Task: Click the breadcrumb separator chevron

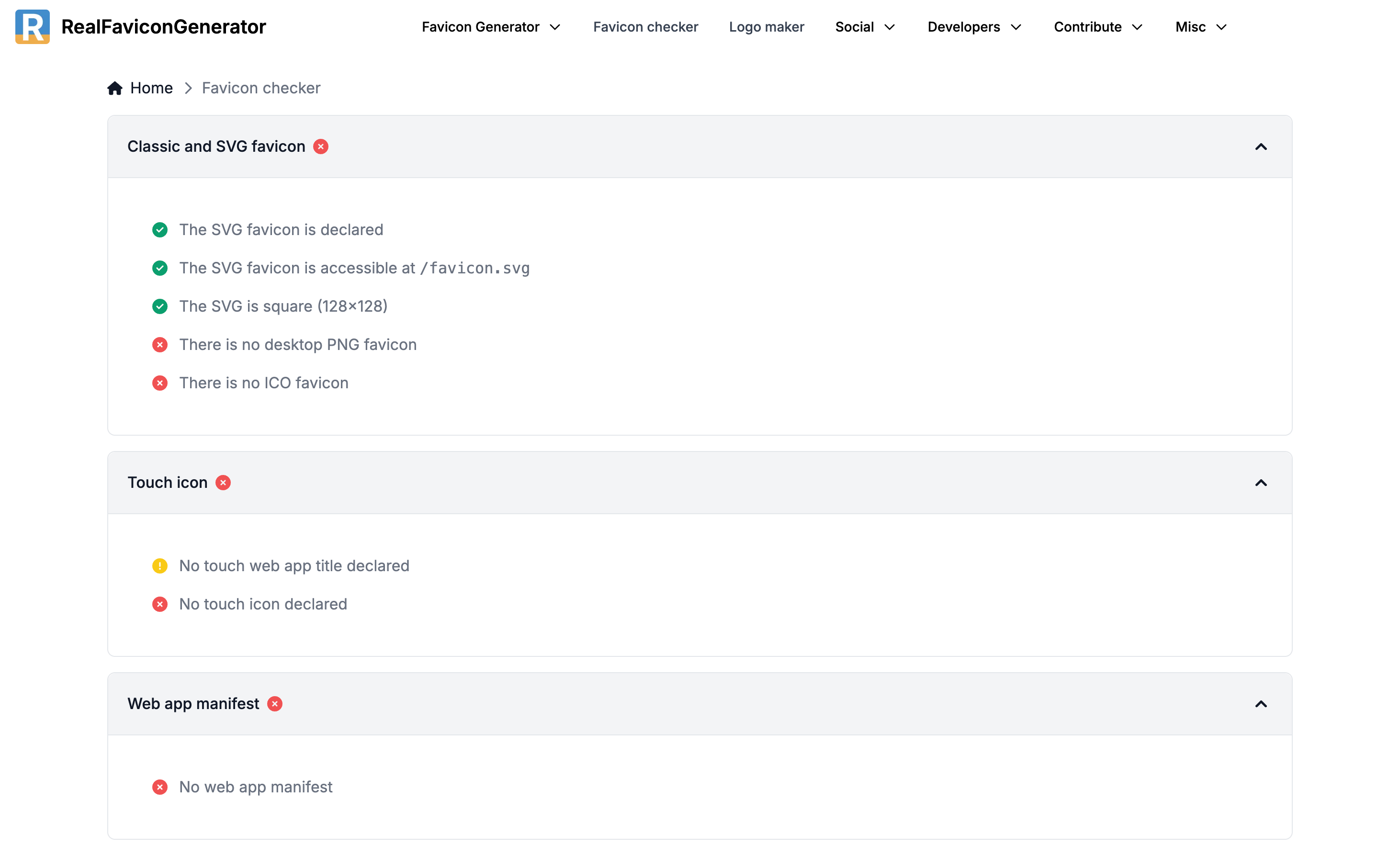Action: (x=188, y=88)
